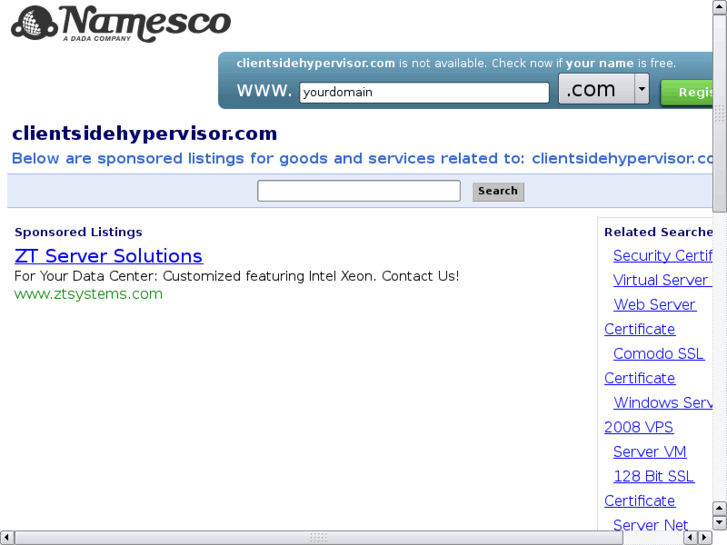The height and width of the screenshot is (545, 727).
Task: Click the horizontal scrollbar thumb
Action: (319, 538)
